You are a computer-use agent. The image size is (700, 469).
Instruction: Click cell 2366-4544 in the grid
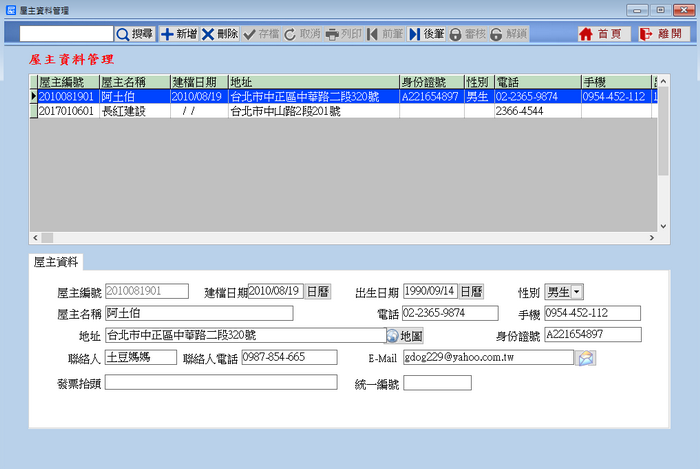538,111
